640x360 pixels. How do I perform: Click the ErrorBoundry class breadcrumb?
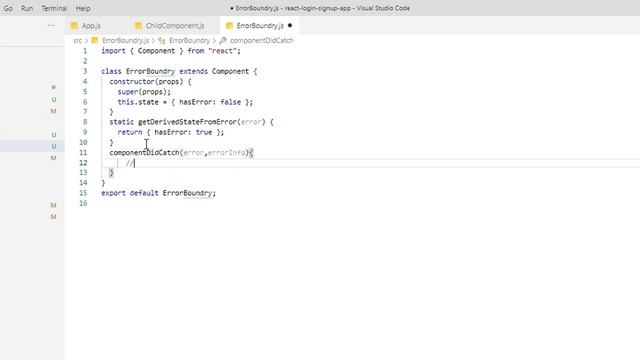click(189, 40)
